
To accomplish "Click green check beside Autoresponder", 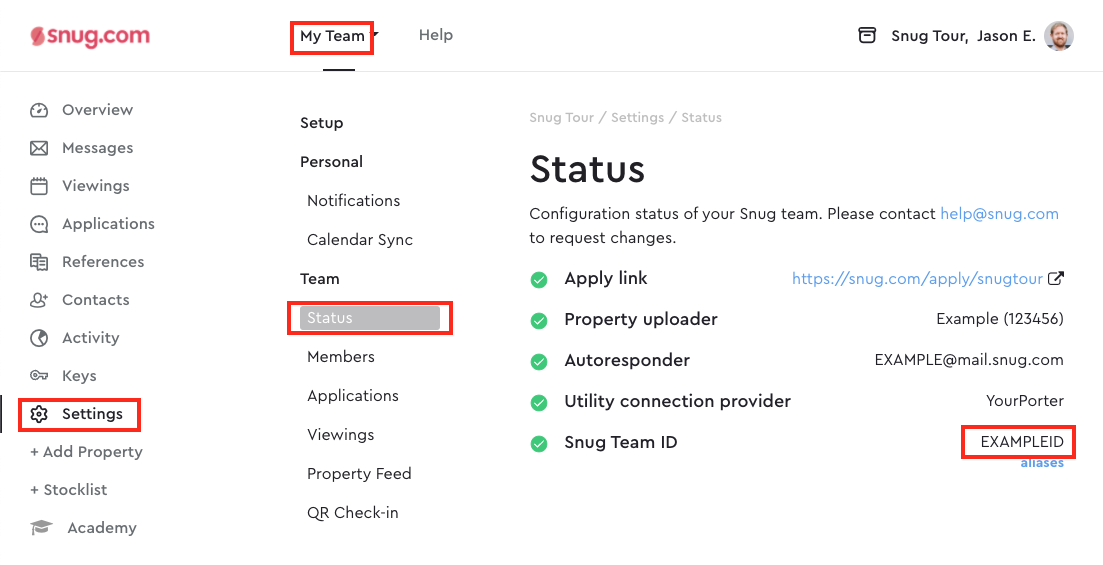I will (539, 362).
